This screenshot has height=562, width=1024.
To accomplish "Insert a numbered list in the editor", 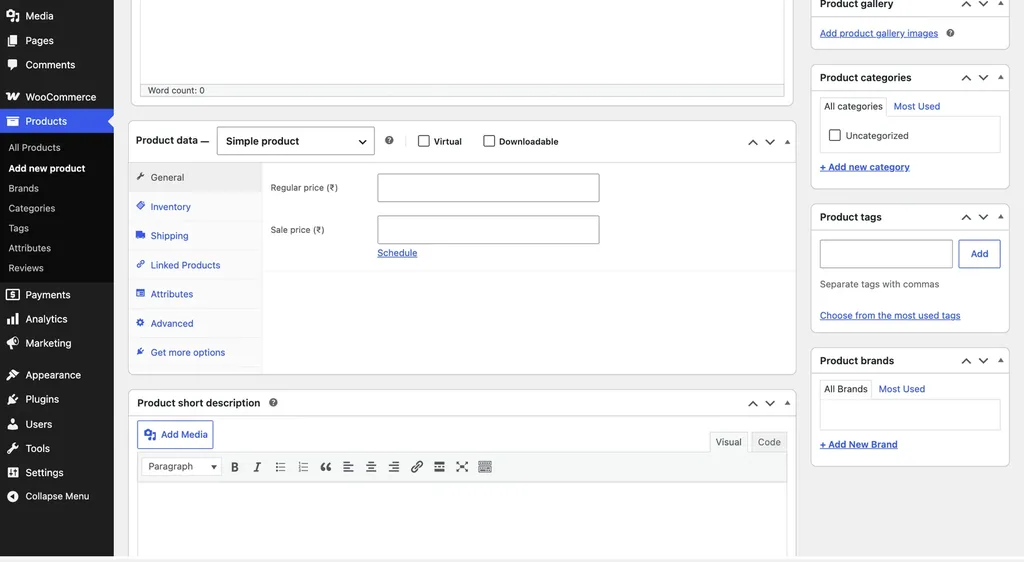I will click(303, 467).
